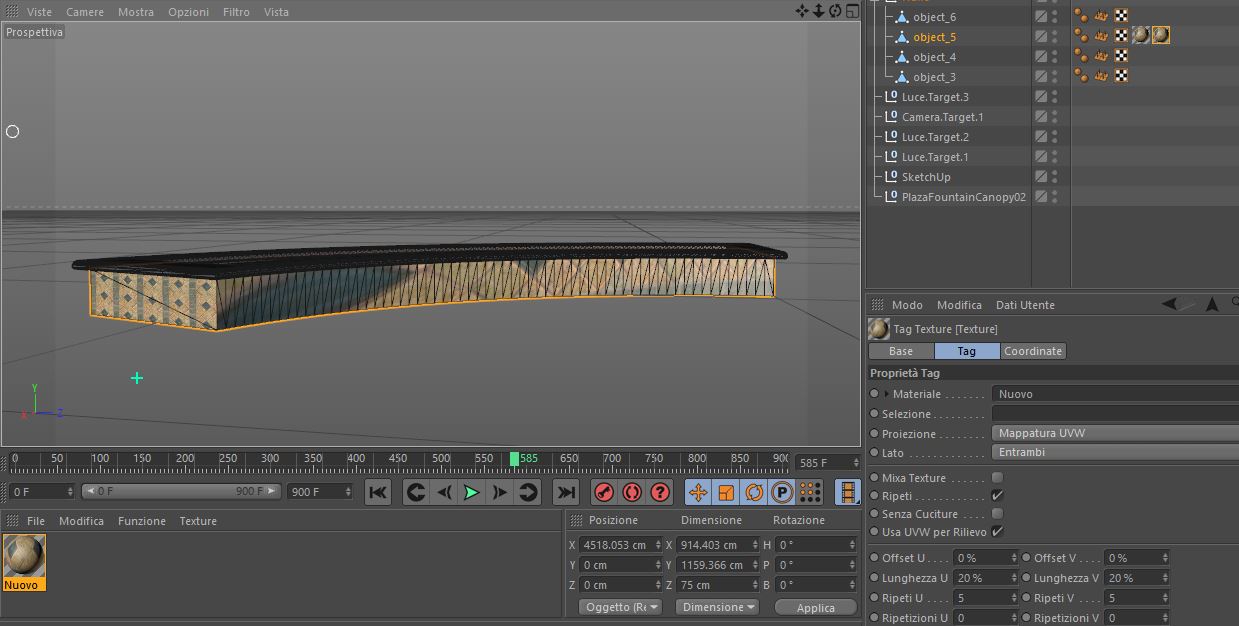This screenshot has height=626, width=1239.
Task: Toggle autokeying red circular icon
Action: (632, 492)
